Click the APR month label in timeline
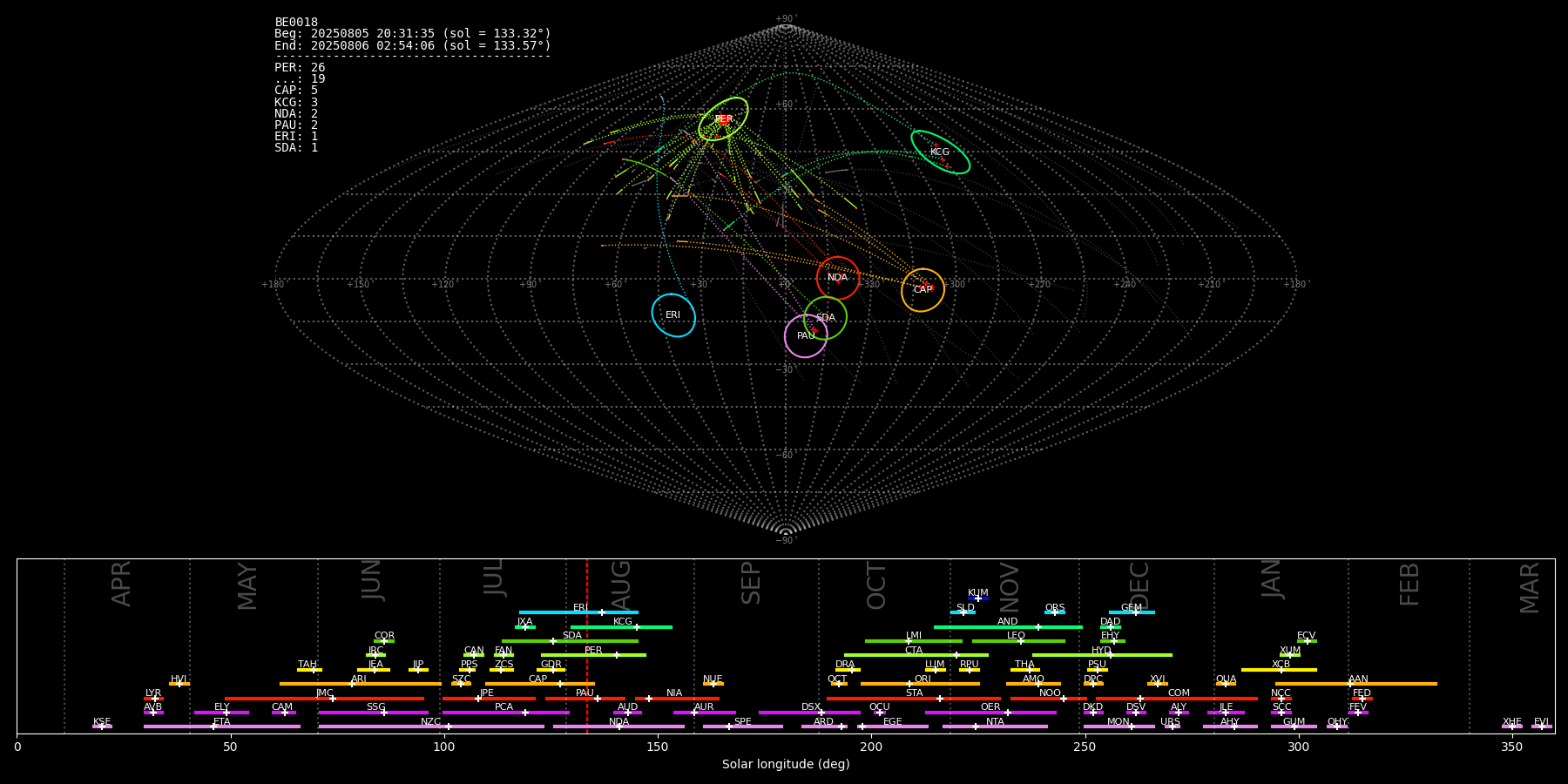 point(121,584)
